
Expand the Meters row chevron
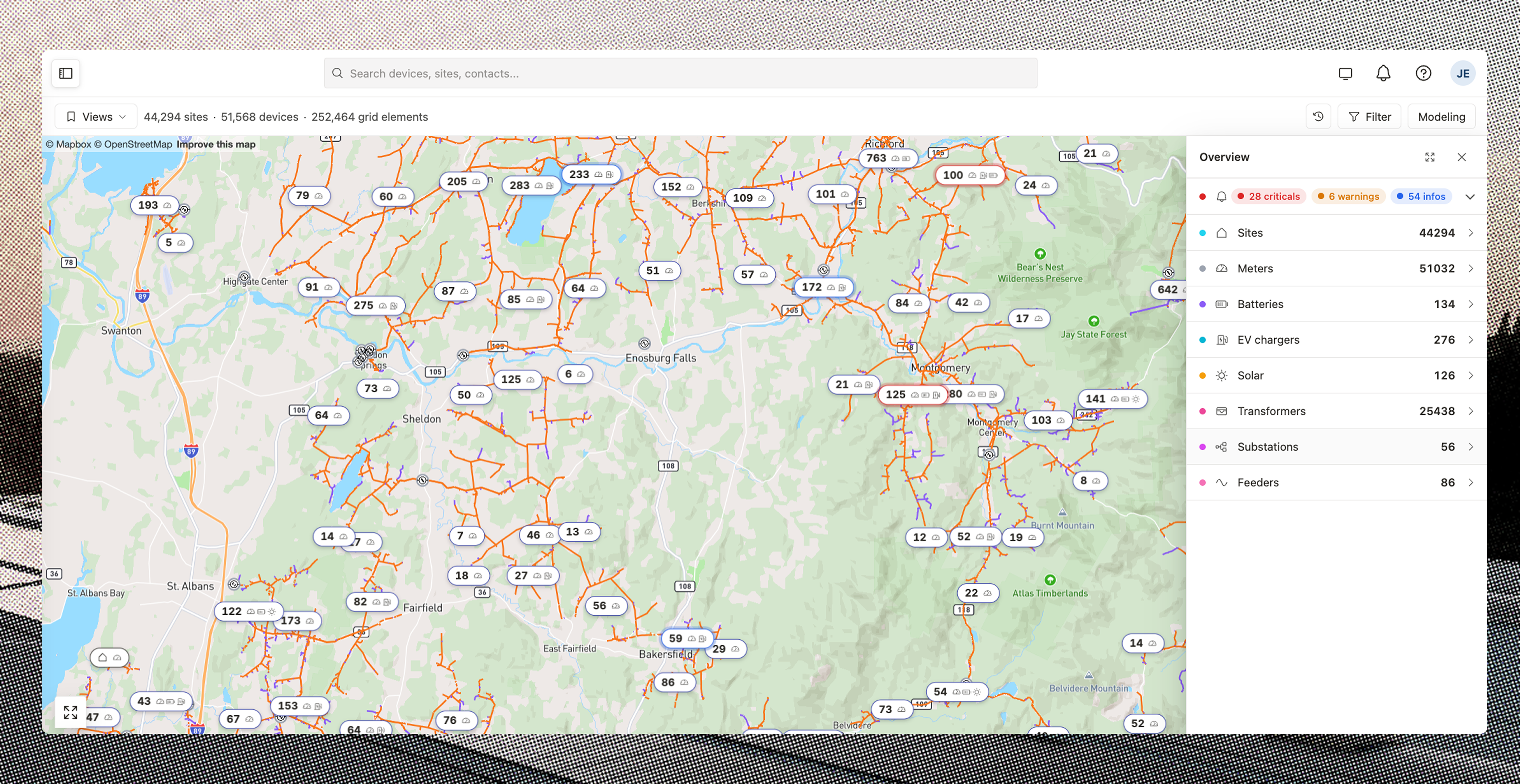click(x=1471, y=268)
